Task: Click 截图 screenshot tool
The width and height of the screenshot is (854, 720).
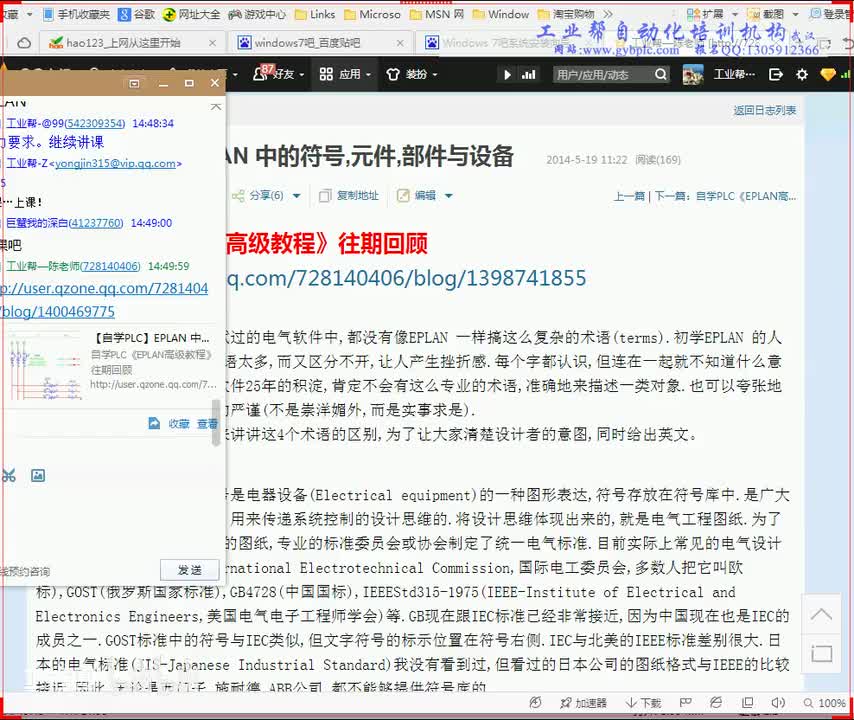Action: click(x=766, y=14)
